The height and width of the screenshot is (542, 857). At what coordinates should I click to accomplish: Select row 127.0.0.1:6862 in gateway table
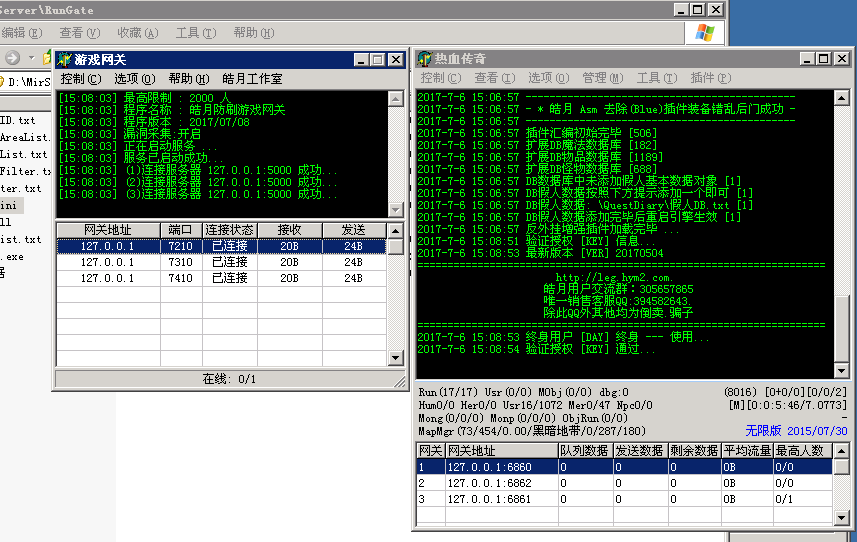[x=624, y=483]
